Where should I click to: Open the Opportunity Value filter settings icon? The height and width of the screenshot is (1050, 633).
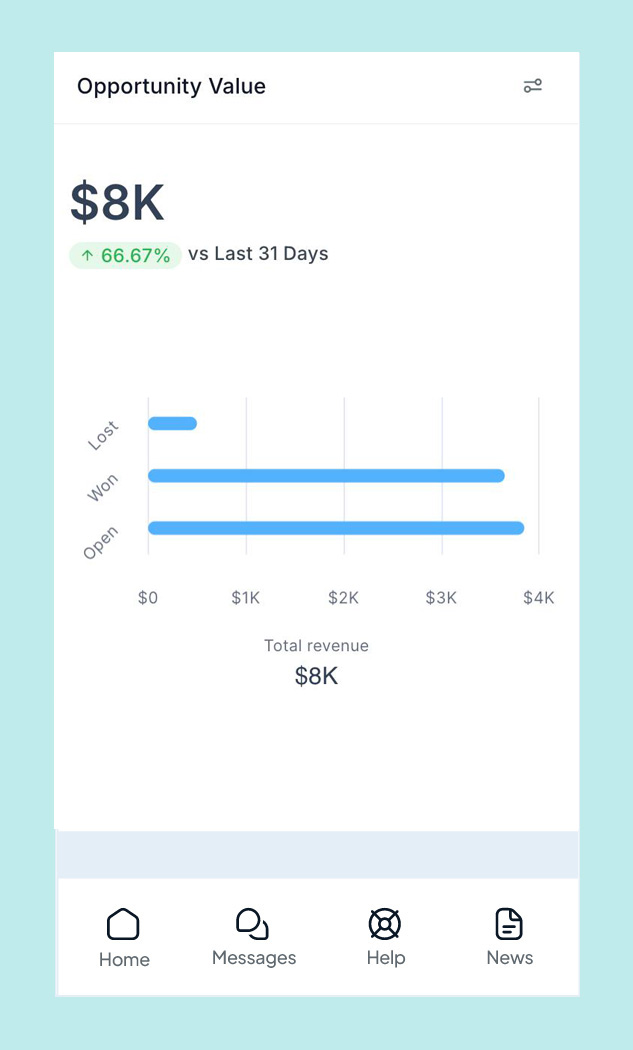click(x=533, y=86)
